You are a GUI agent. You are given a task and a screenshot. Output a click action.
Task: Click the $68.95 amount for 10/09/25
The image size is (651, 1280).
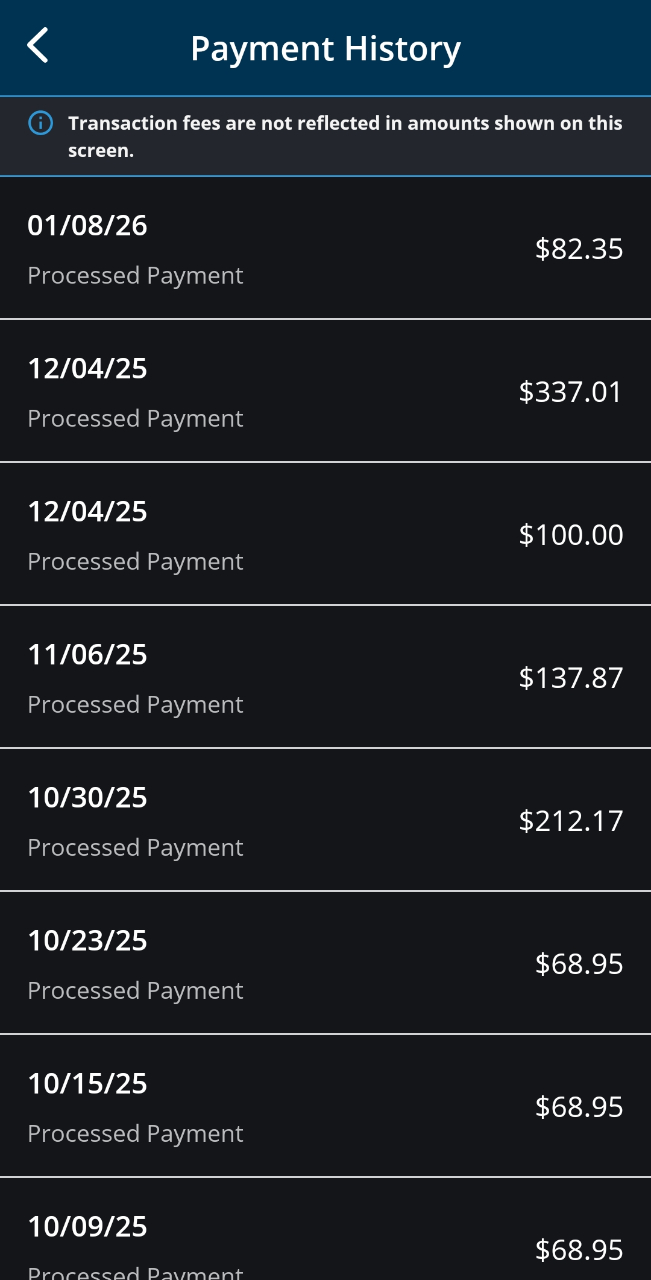579,1250
